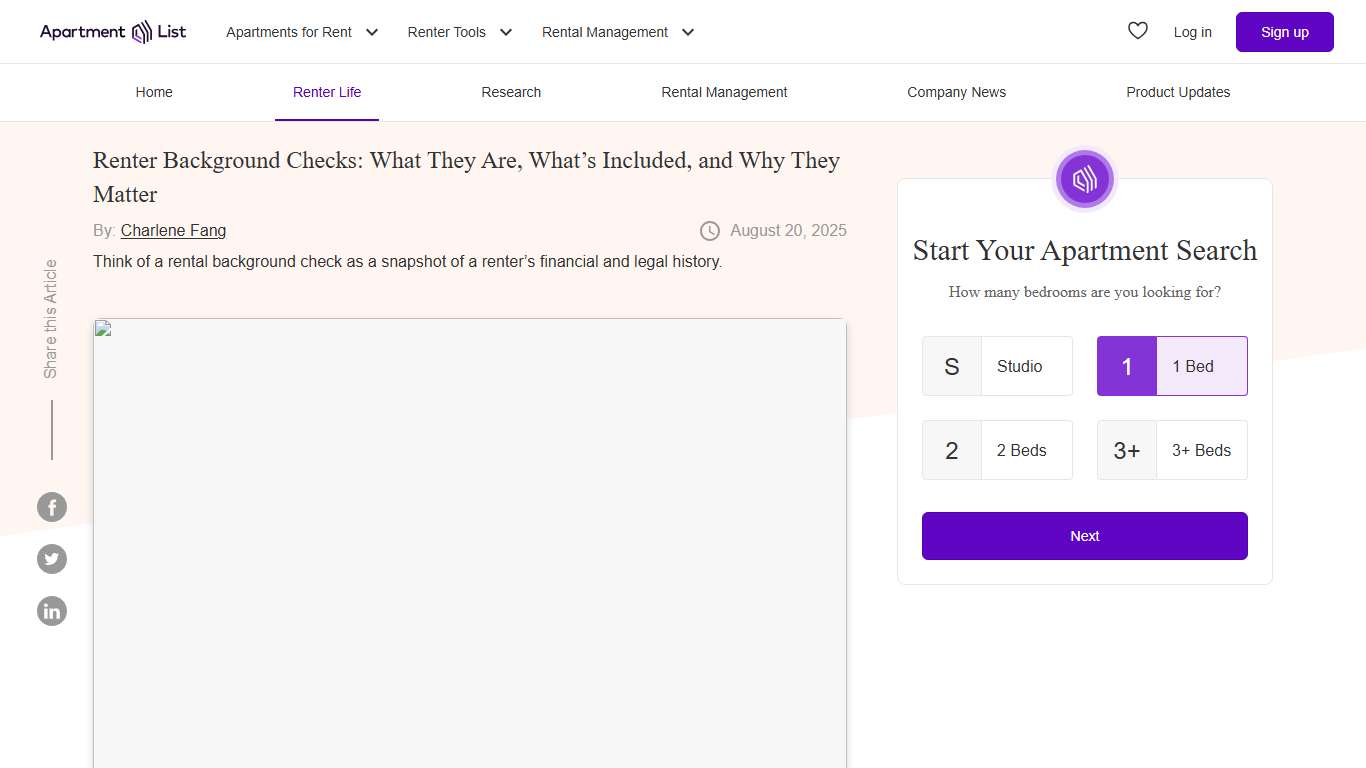The image size is (1366, 768).
Task: Share the article on LinkedIn
Action: 52,611
